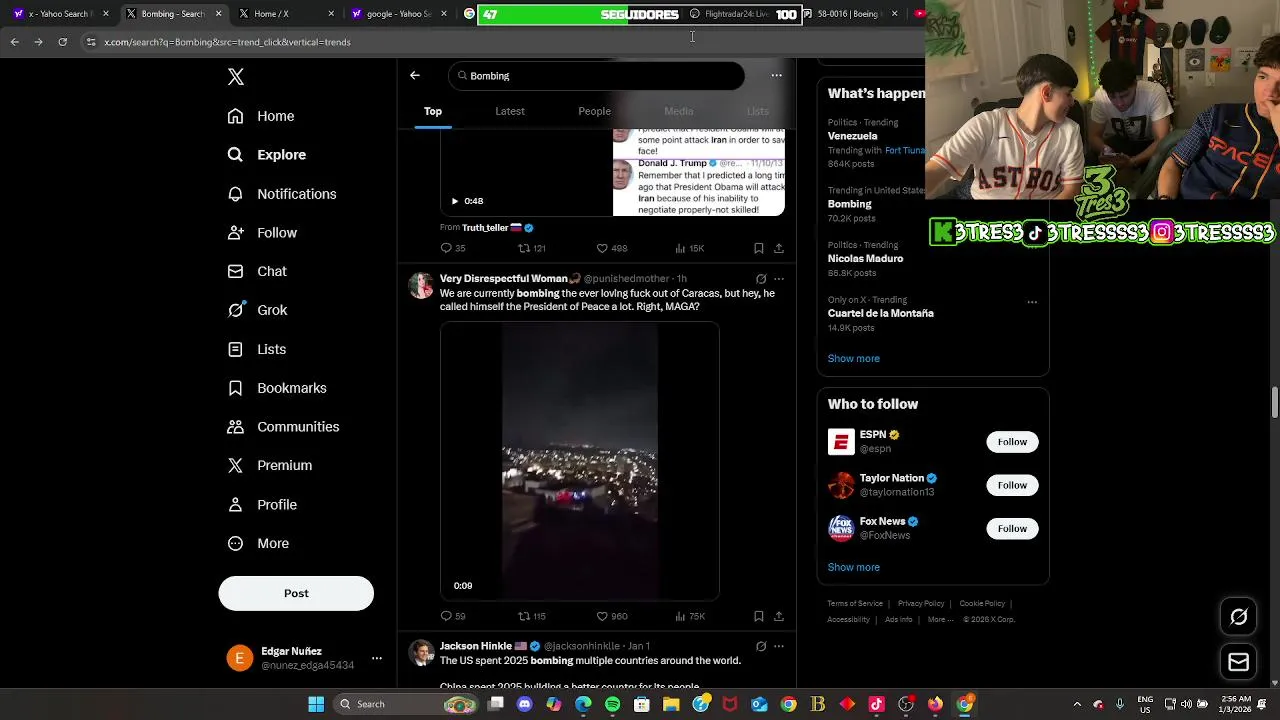Click the X logo in the sidebar
Screen dimensions: 1280x720
pos(236,77)
